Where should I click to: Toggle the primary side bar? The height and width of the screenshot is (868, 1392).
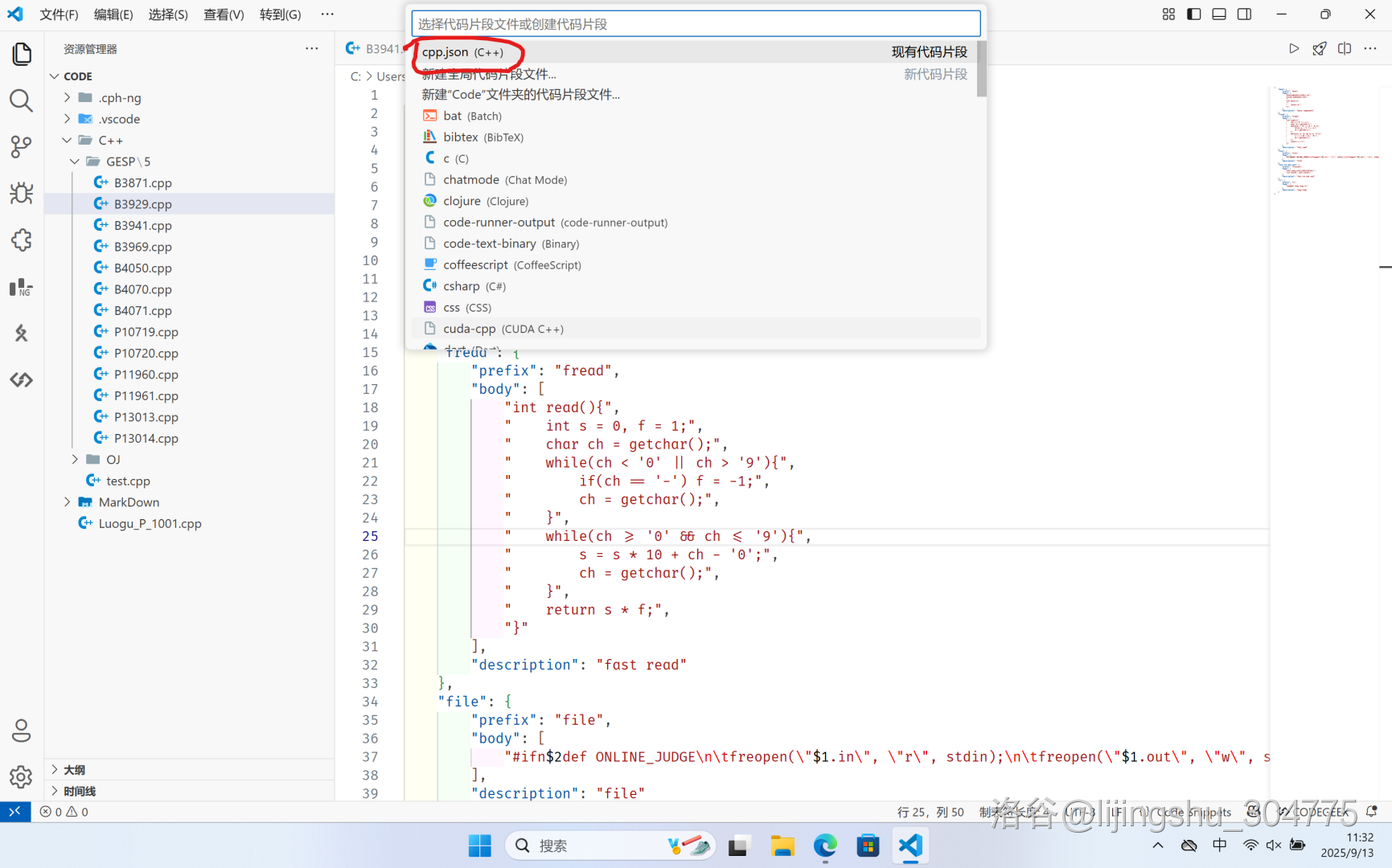(1194, 14)
